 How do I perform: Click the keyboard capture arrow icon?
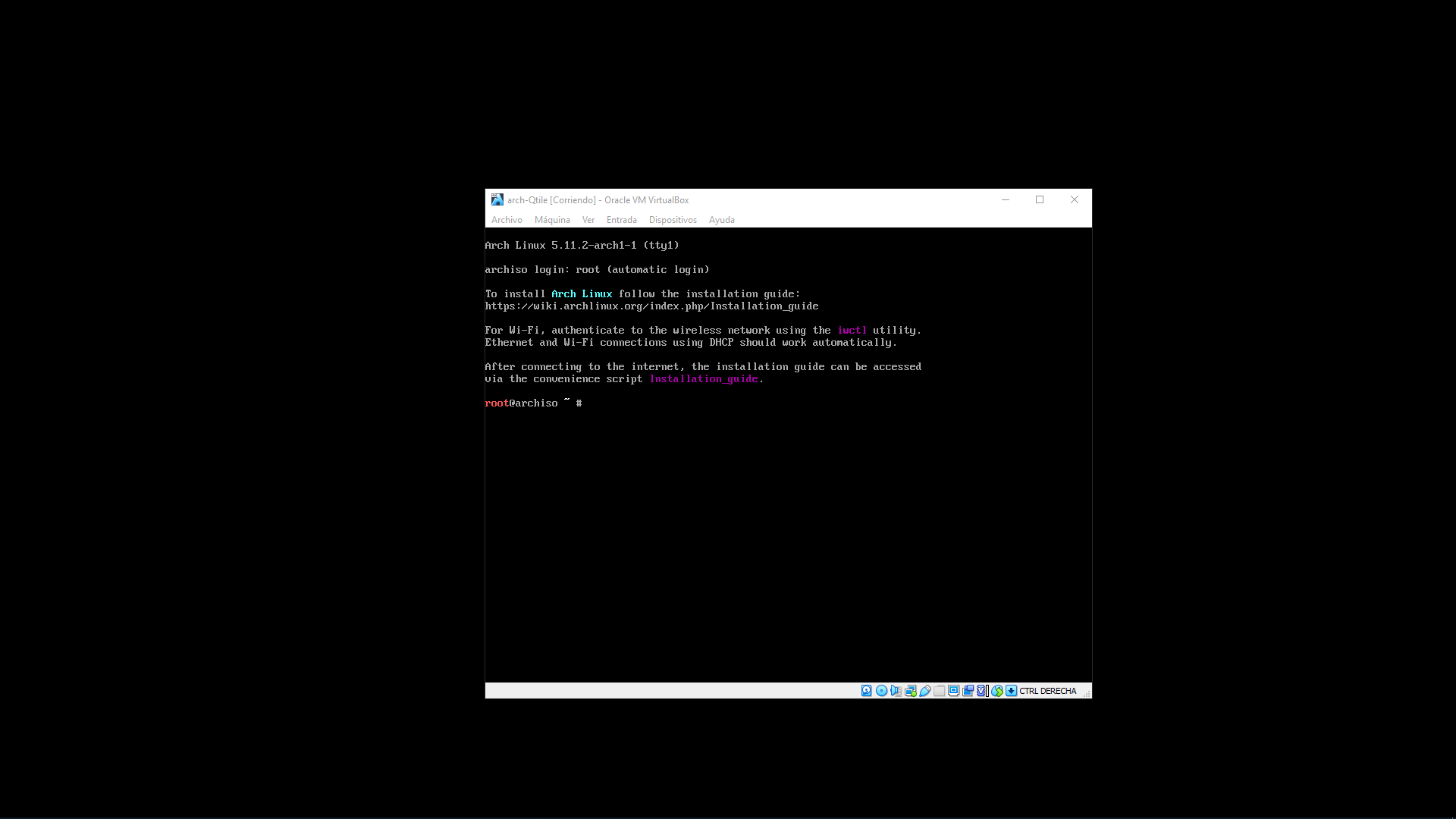point(1011,691)
